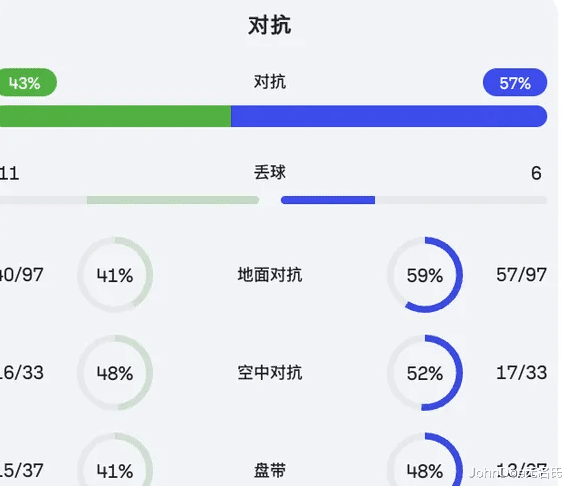
Task: Click the 丢球 stat label
Action: (270, 172)
